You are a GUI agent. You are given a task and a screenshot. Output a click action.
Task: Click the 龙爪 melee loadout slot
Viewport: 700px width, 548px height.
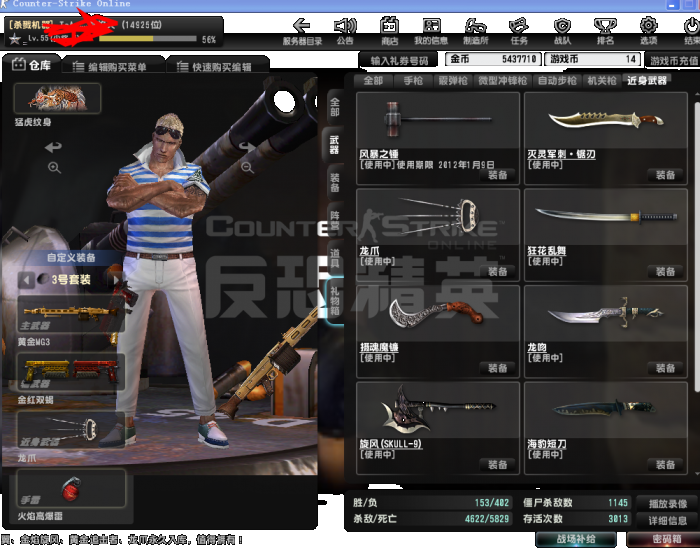click(x=71, y=430)
